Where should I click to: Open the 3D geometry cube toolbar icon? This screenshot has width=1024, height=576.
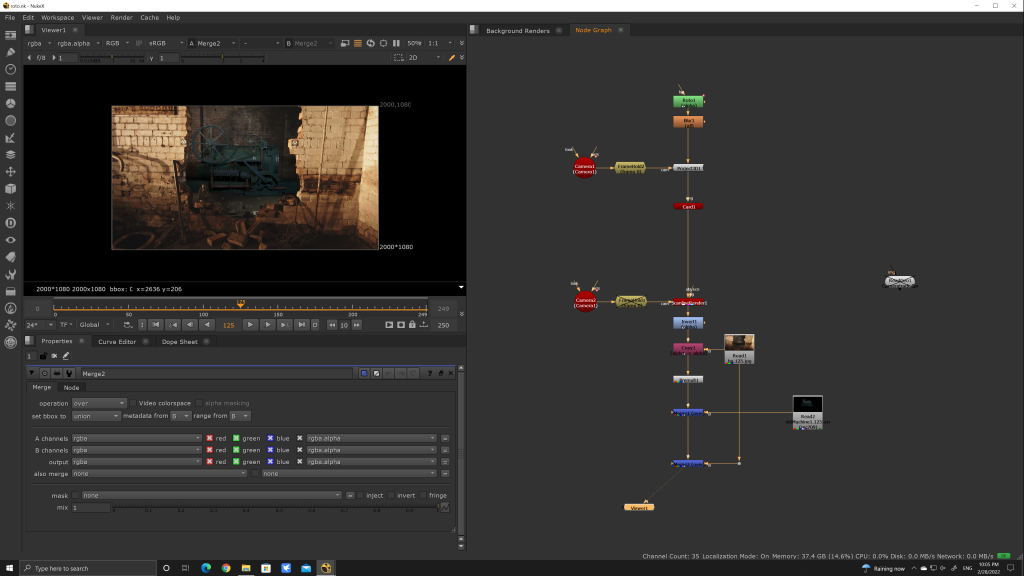pos(10,188)
